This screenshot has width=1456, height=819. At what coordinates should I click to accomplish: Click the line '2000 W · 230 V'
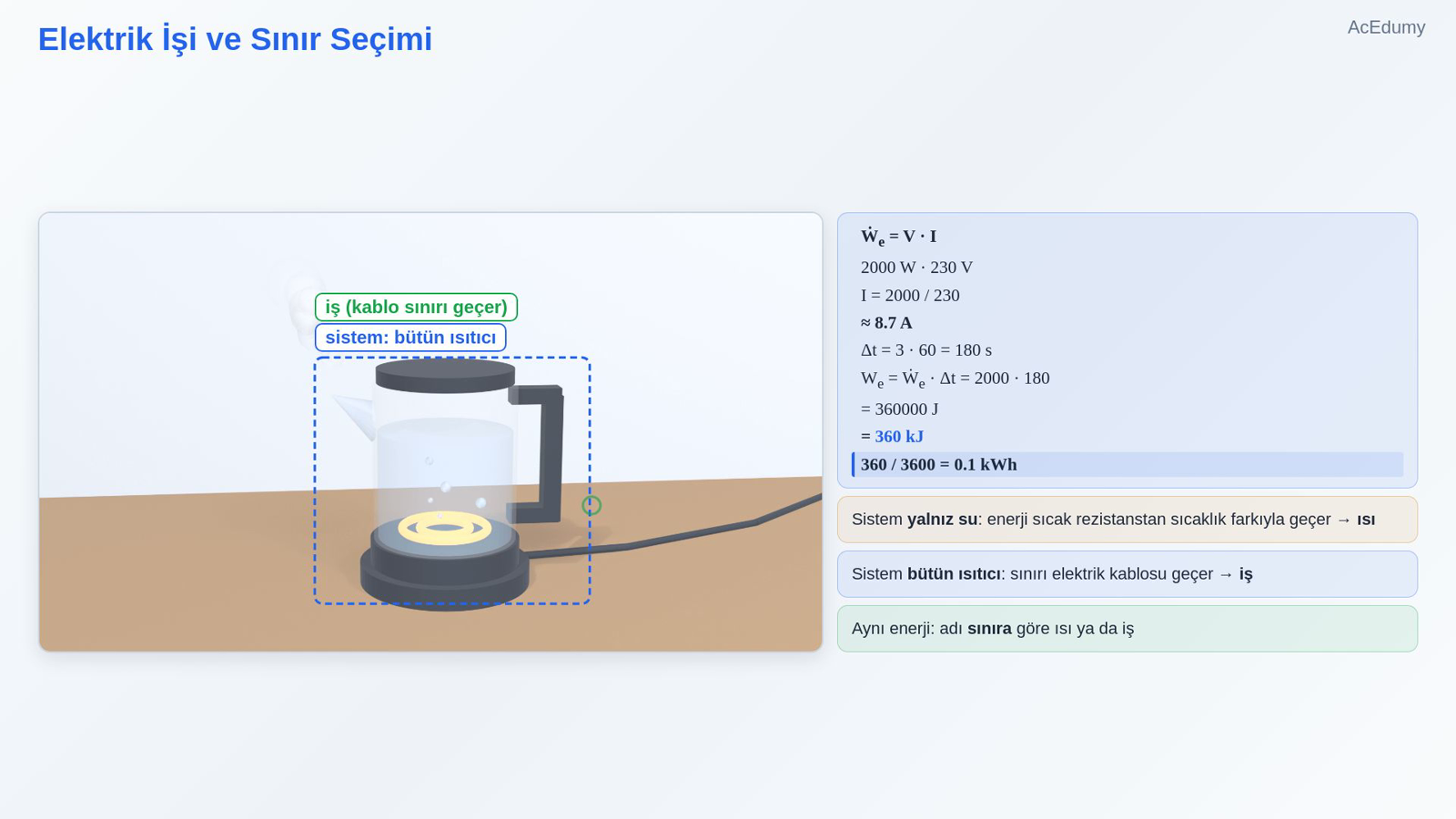(x=916, y=268)
